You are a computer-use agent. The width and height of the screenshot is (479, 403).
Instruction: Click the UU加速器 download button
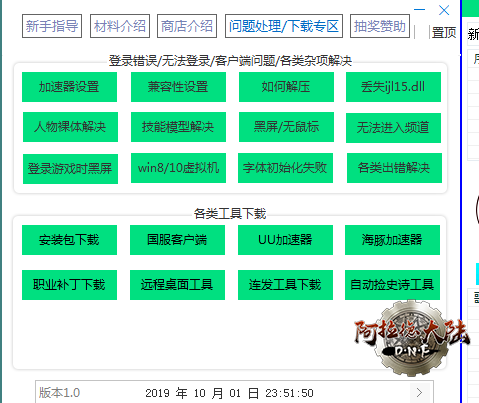point(285,240)
